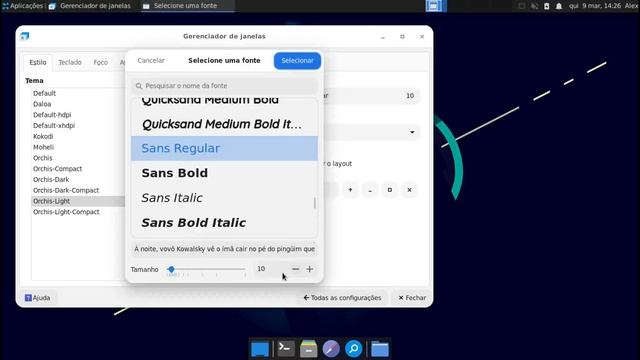
Task: Open the file manager drawer icon in dock
Action: 308,349
